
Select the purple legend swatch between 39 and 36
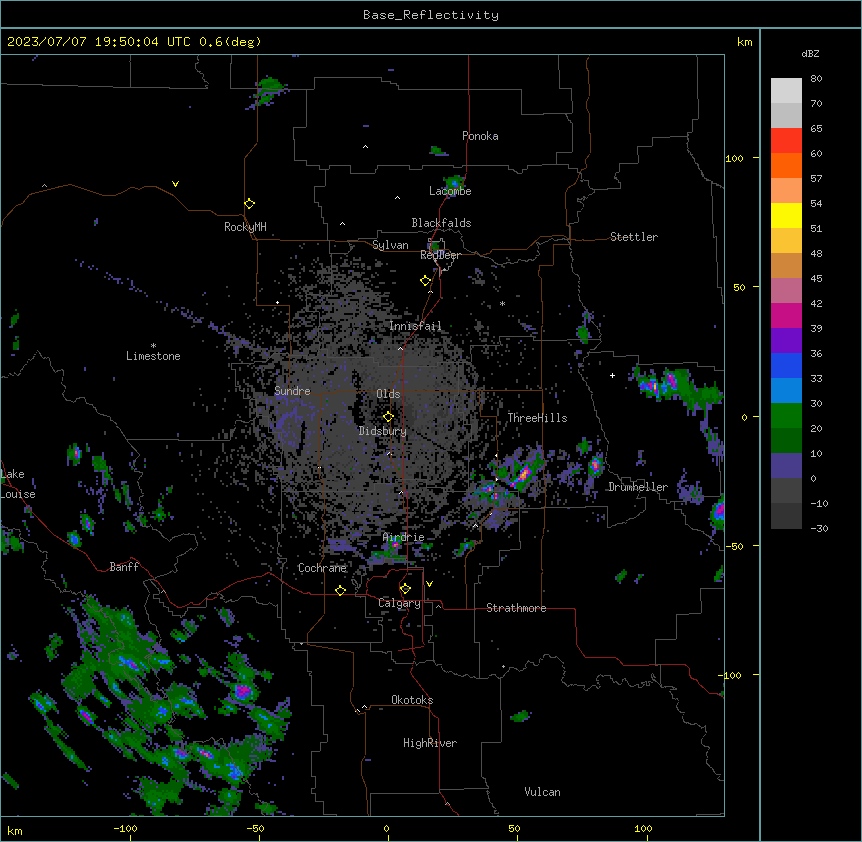click(x=786, y=340)
